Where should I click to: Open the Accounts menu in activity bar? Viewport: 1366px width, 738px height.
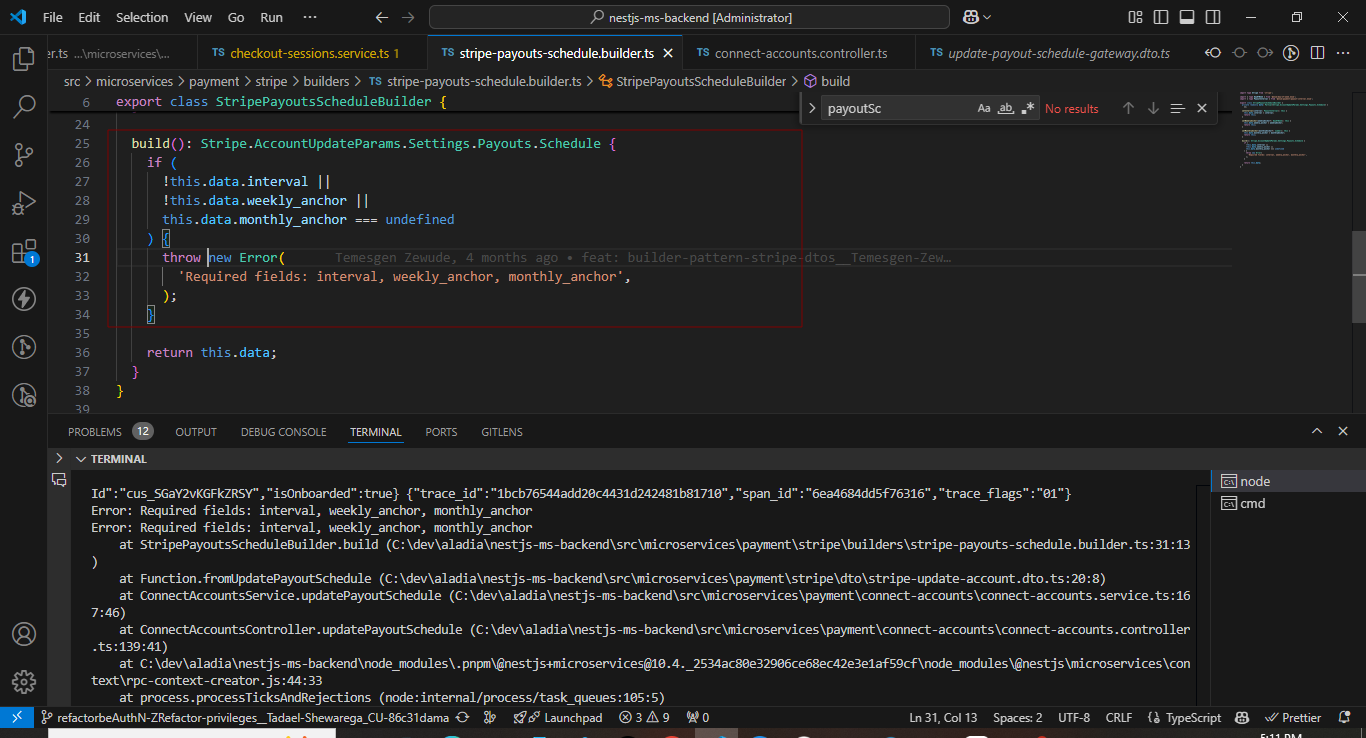(23, 634)
